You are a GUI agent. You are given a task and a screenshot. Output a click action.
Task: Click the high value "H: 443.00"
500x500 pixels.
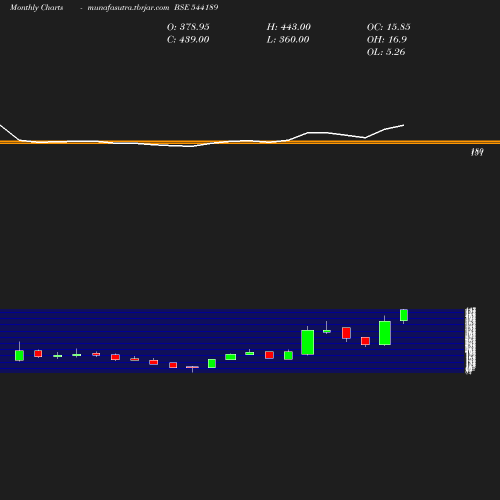point(288,27)
